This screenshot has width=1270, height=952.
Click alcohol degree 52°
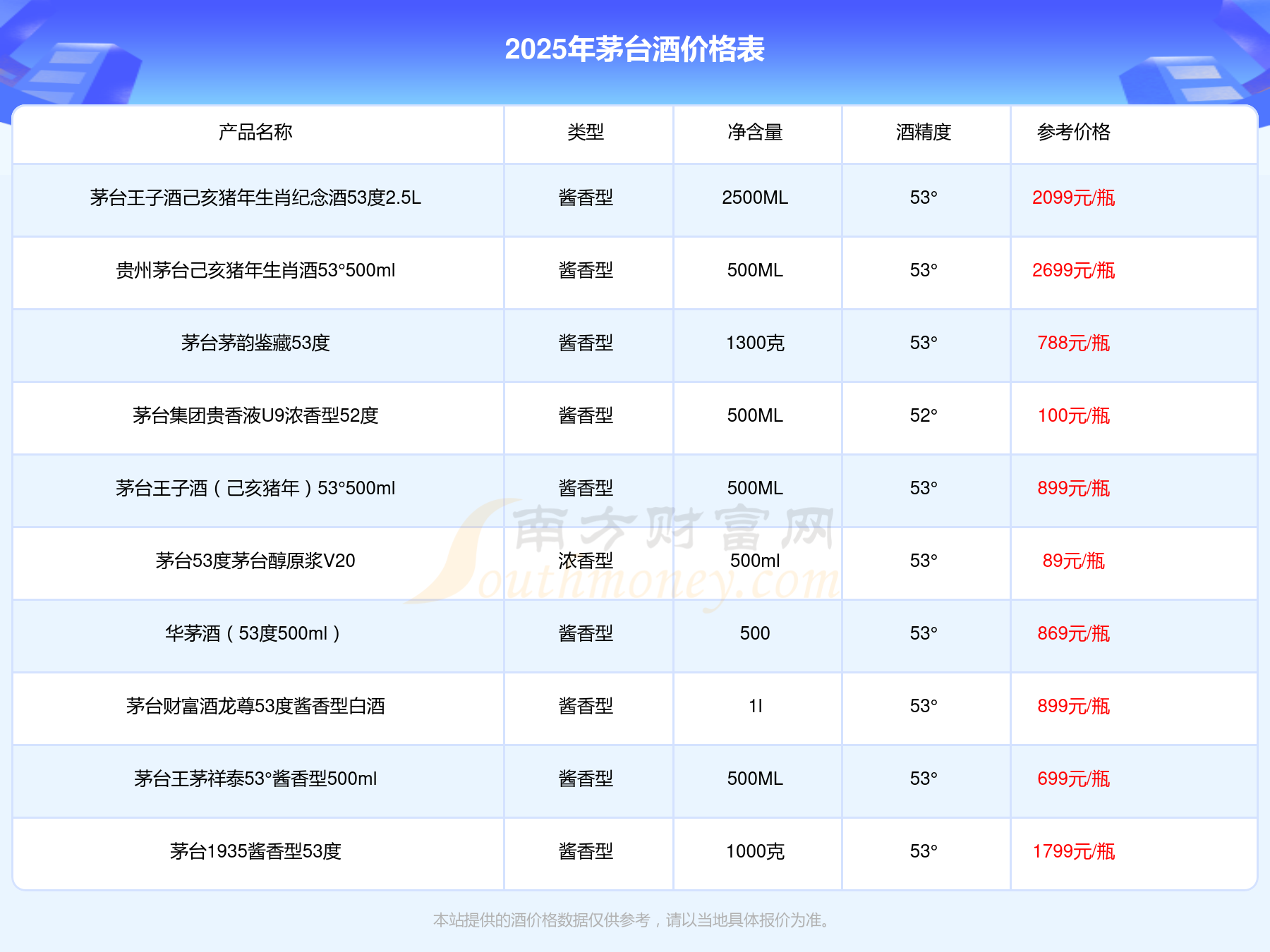pos(924,415)
